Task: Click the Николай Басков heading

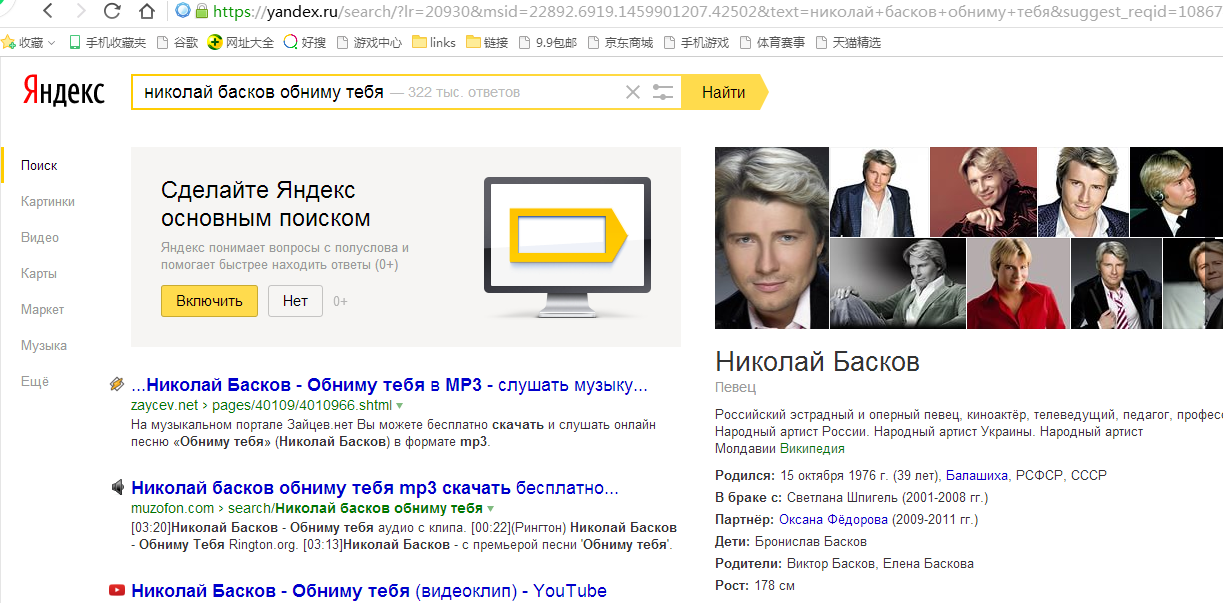Action: tap(818, 361)
